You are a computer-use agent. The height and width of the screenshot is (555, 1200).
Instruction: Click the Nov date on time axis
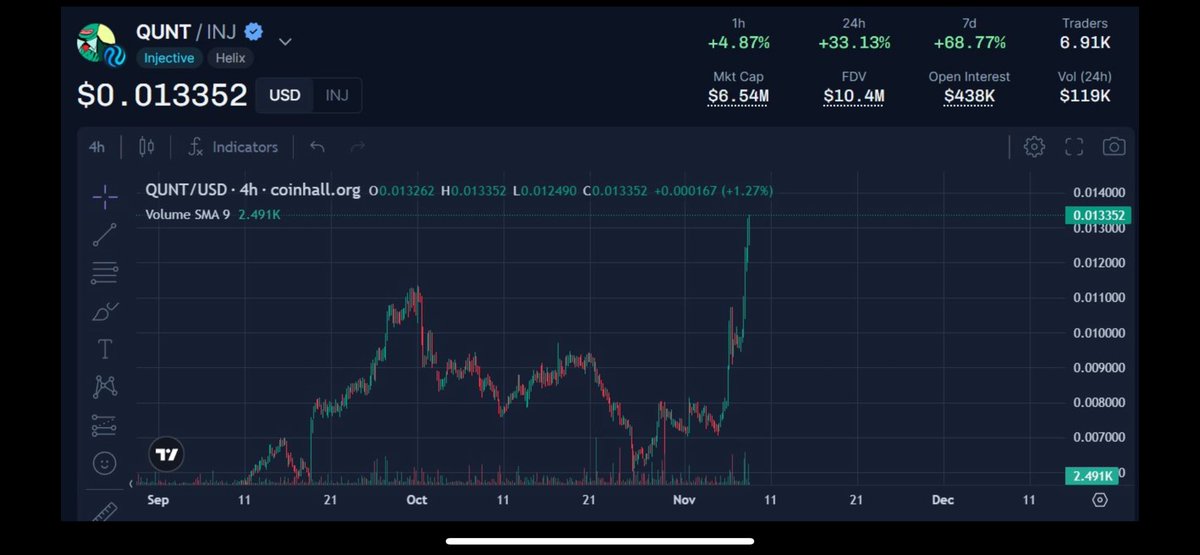(683, 499)
